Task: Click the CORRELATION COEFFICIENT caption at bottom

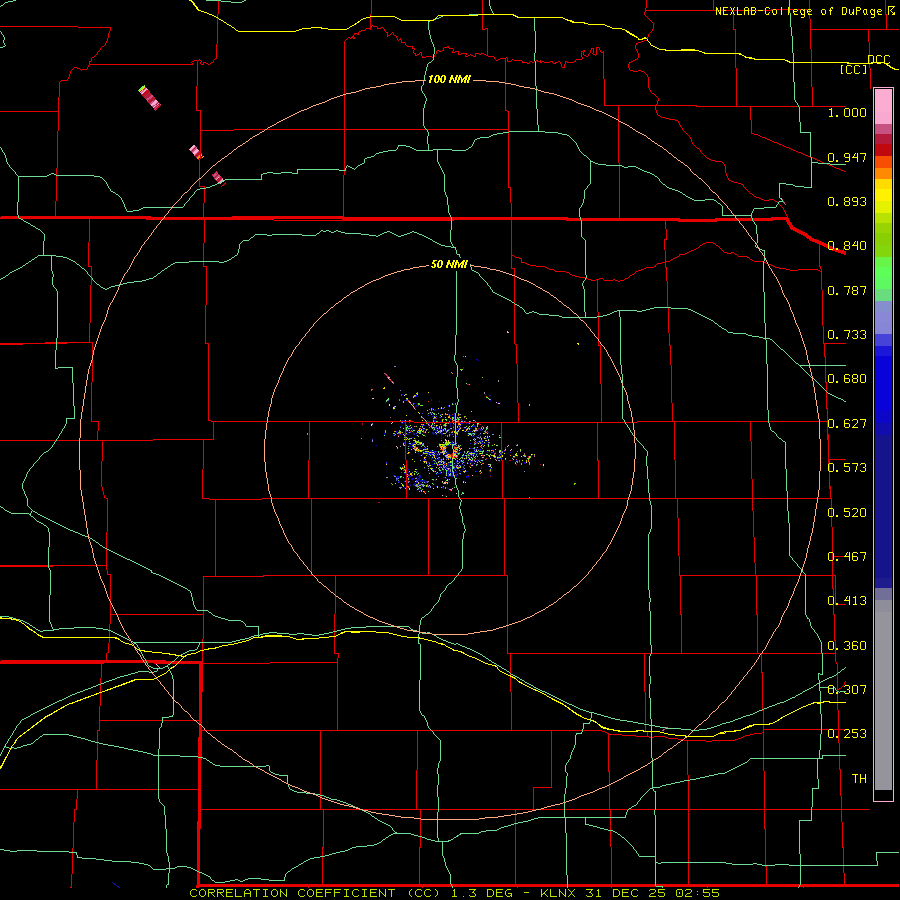Action: point(454,893)
